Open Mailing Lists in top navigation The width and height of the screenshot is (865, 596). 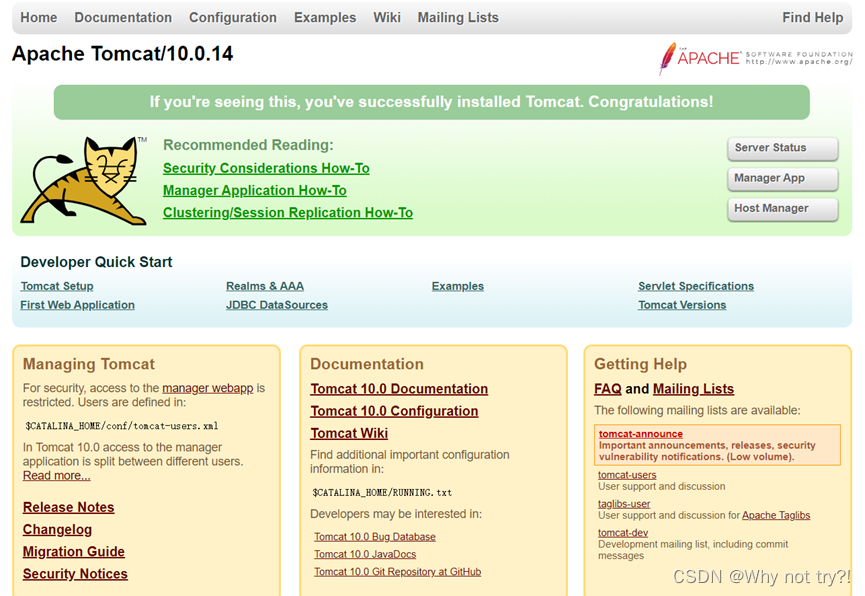[458, 18]
